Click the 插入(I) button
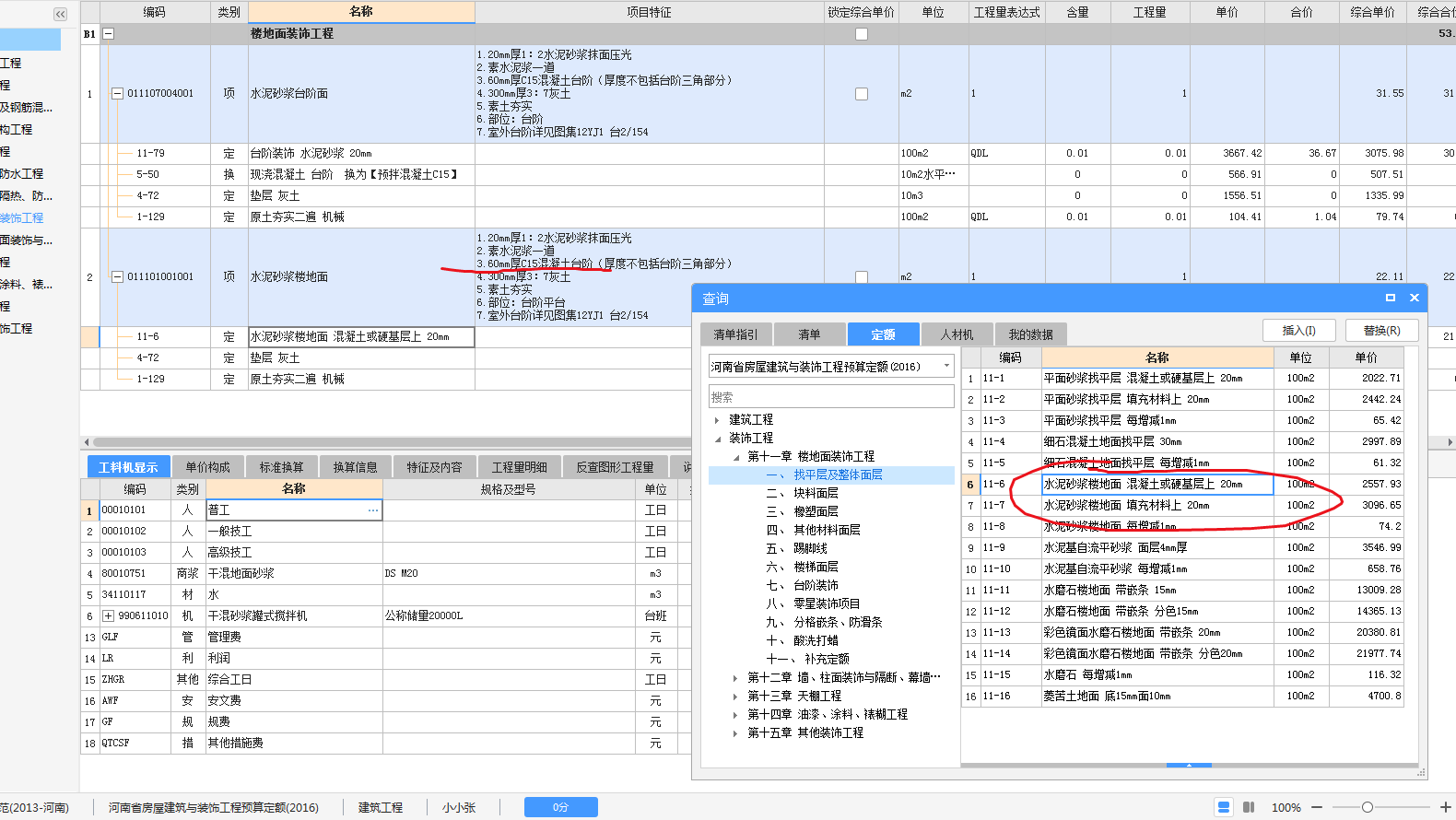Image resolution: width=1456 pixels, height=820 pixels. click(x=1298, y=330)
